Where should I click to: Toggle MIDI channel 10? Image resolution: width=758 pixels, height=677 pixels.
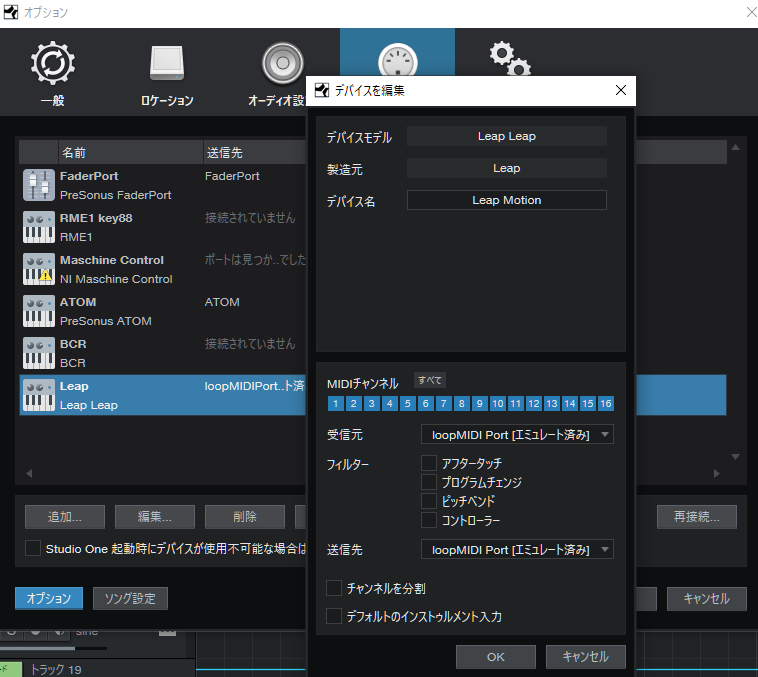pyautogui.click(x=498, y=403)
